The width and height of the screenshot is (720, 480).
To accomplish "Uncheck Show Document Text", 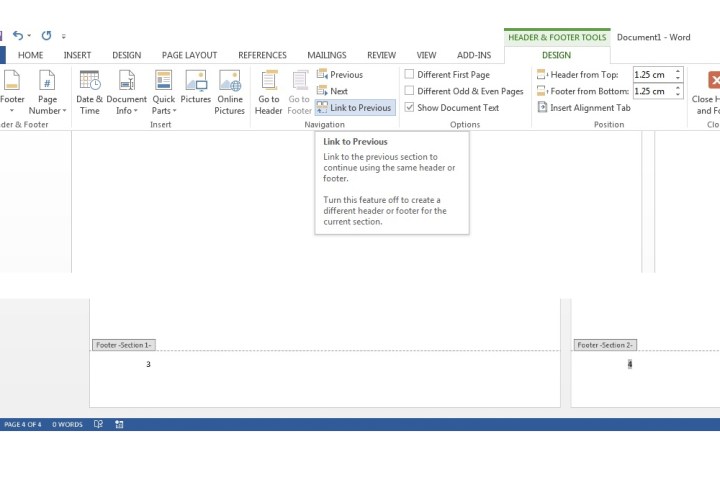I will point(409,107).
